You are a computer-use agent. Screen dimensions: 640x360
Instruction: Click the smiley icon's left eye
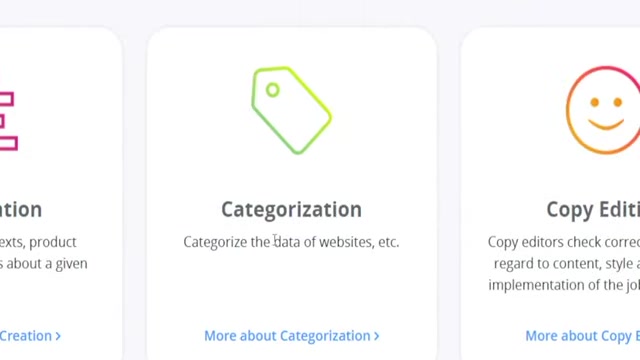(595, 102)
